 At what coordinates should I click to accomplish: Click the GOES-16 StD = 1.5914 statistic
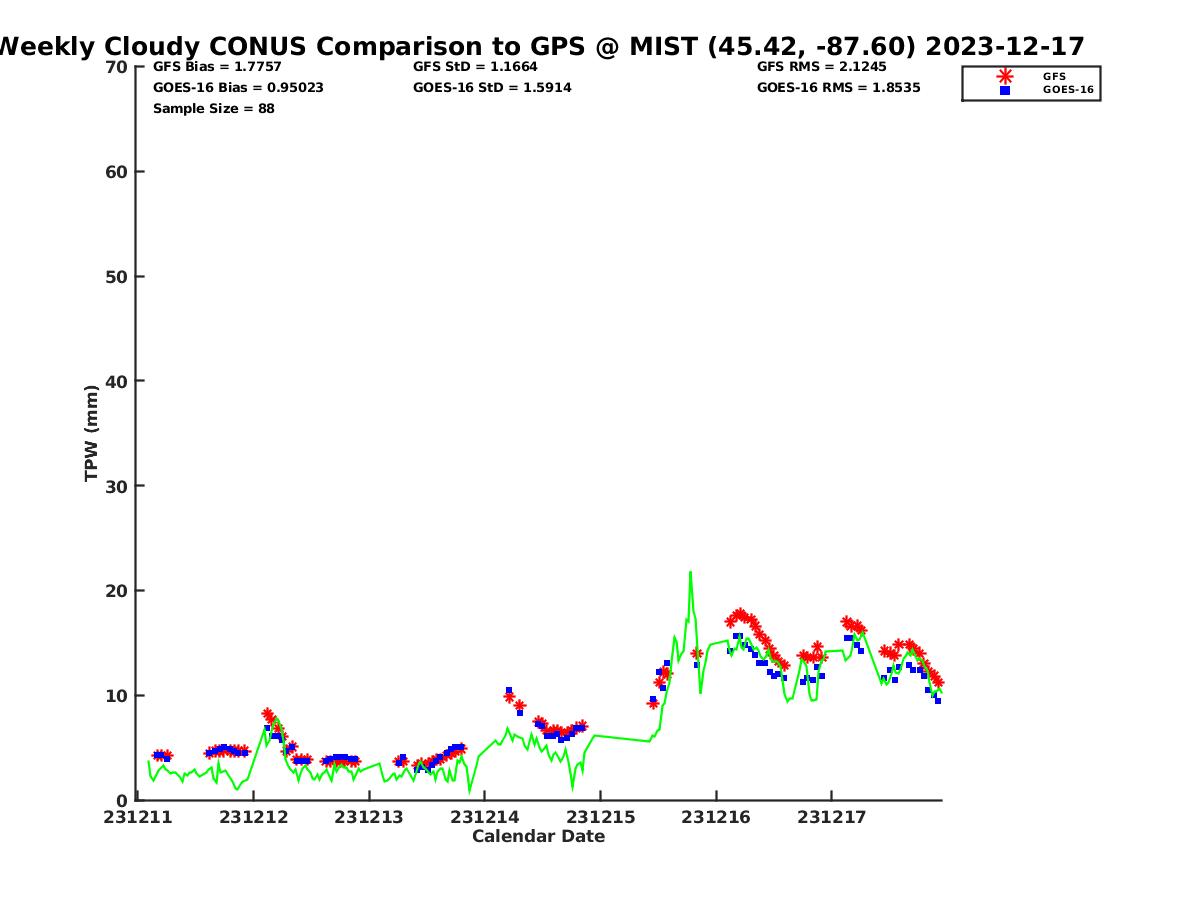point(492,88)
